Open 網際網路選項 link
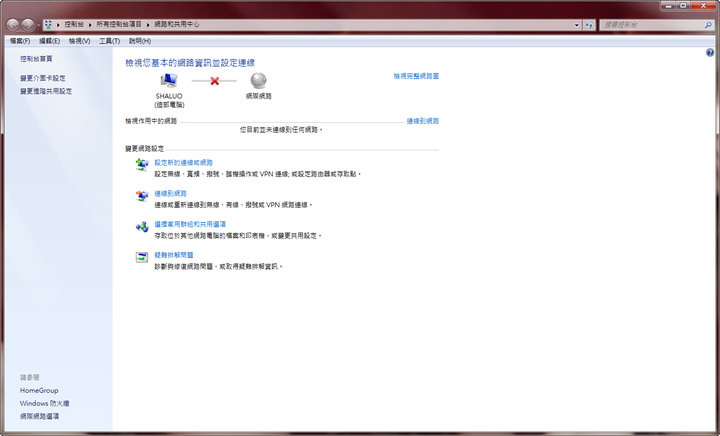Screen dimensions: 720x436 click(39, 416)
